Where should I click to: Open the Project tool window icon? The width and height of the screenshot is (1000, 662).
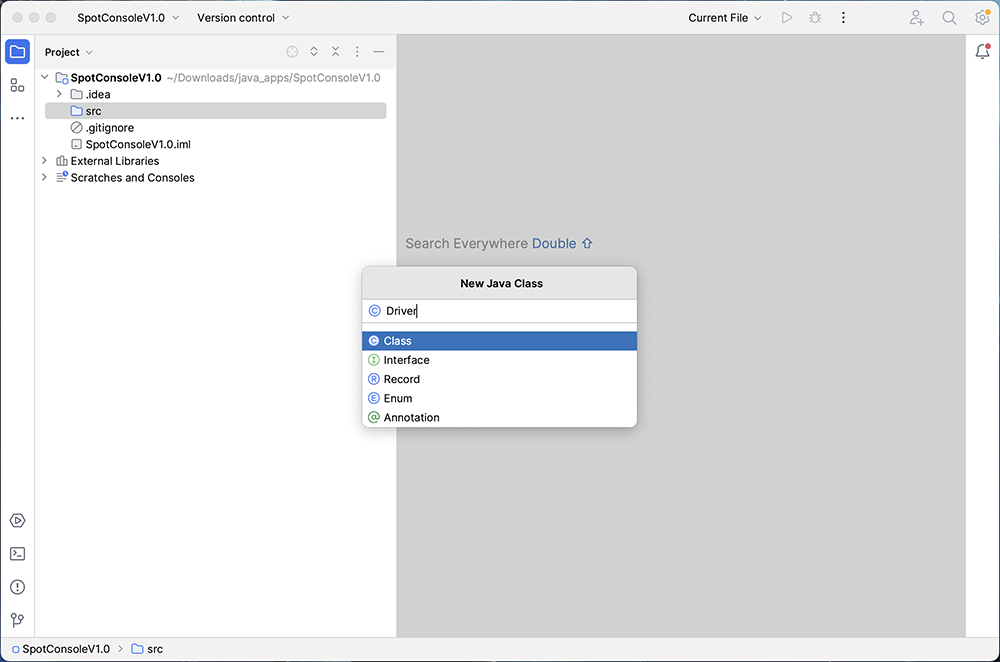pos(17,52)
